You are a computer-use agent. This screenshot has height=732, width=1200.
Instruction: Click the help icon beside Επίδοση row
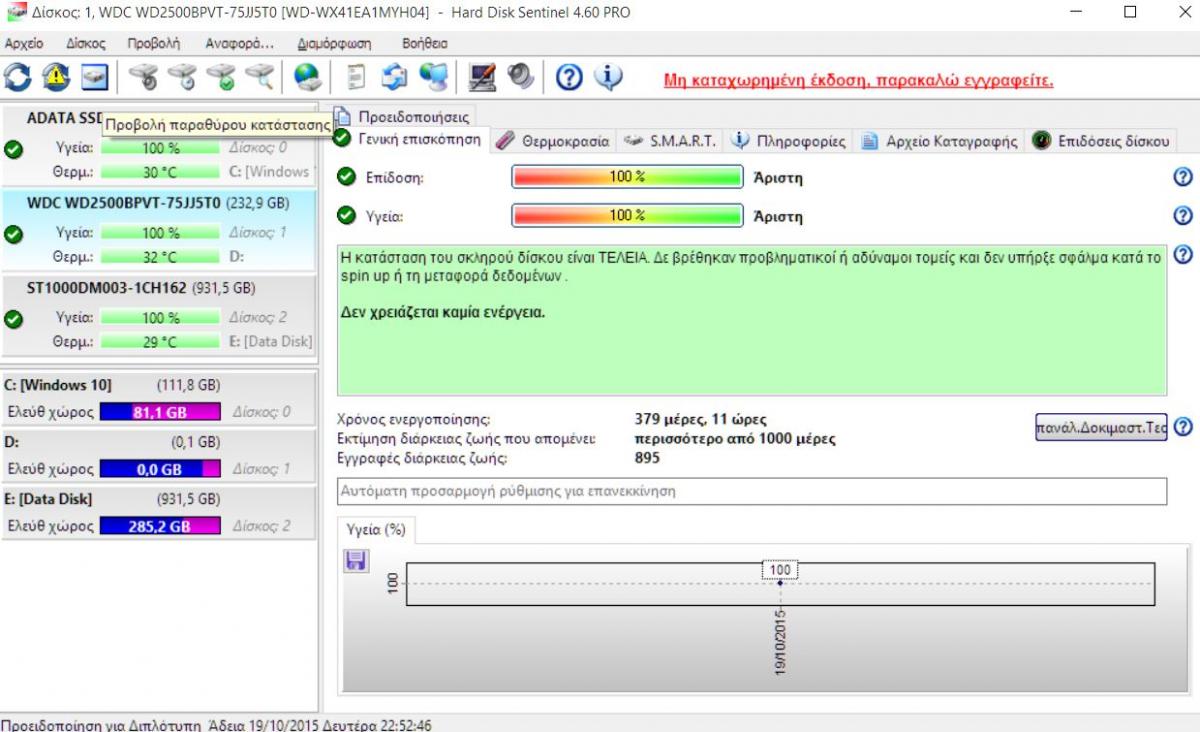[1183, 177]
